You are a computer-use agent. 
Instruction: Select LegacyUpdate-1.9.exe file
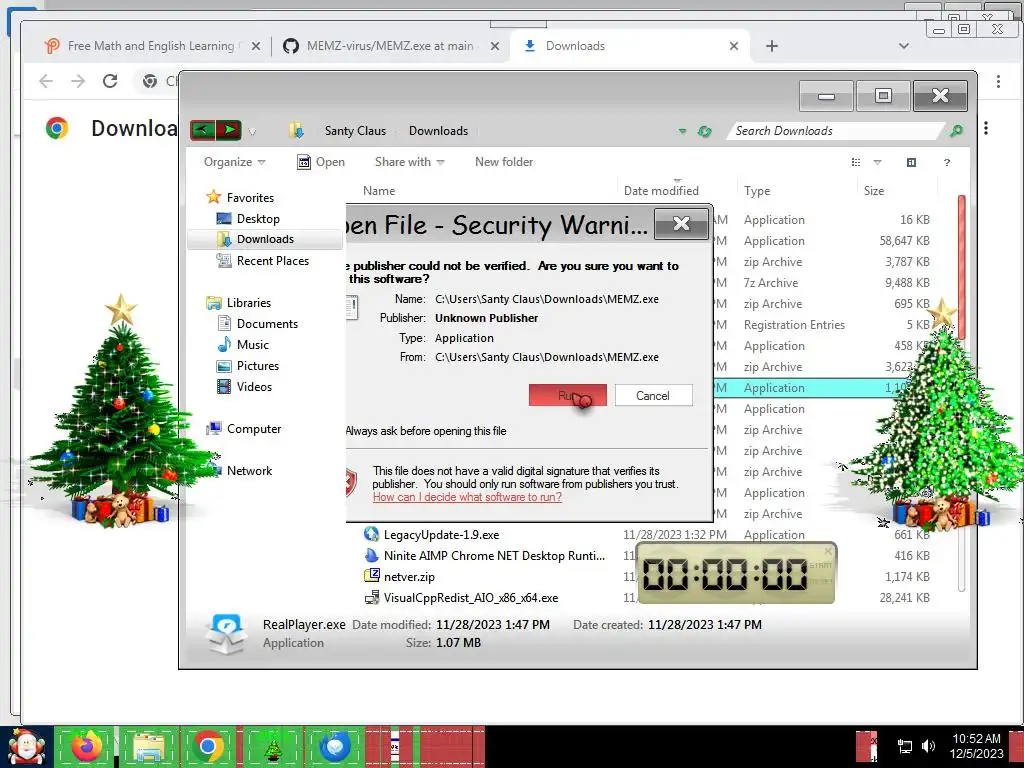[432, 534]
